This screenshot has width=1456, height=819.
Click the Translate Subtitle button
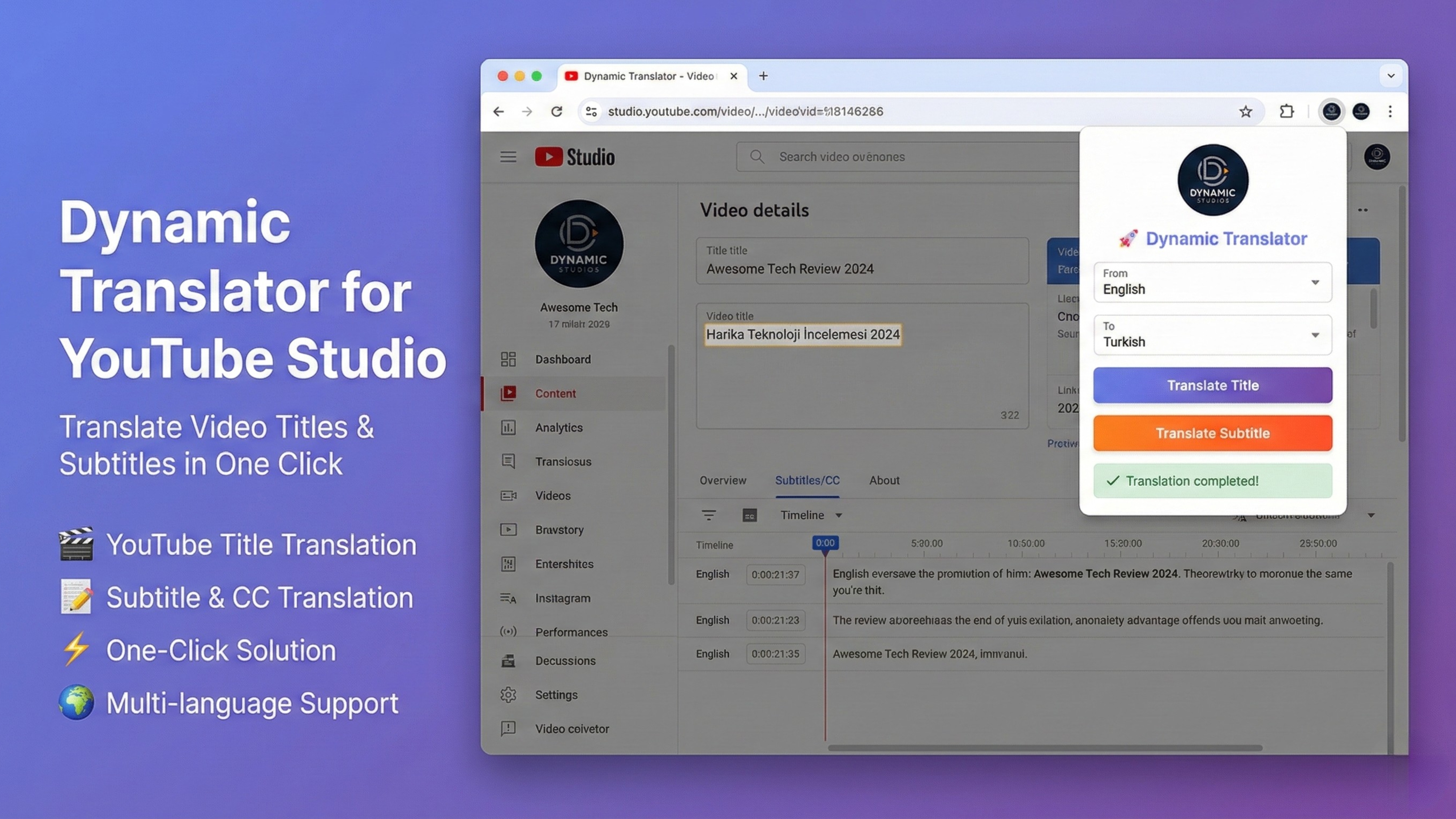(1212, 433)
